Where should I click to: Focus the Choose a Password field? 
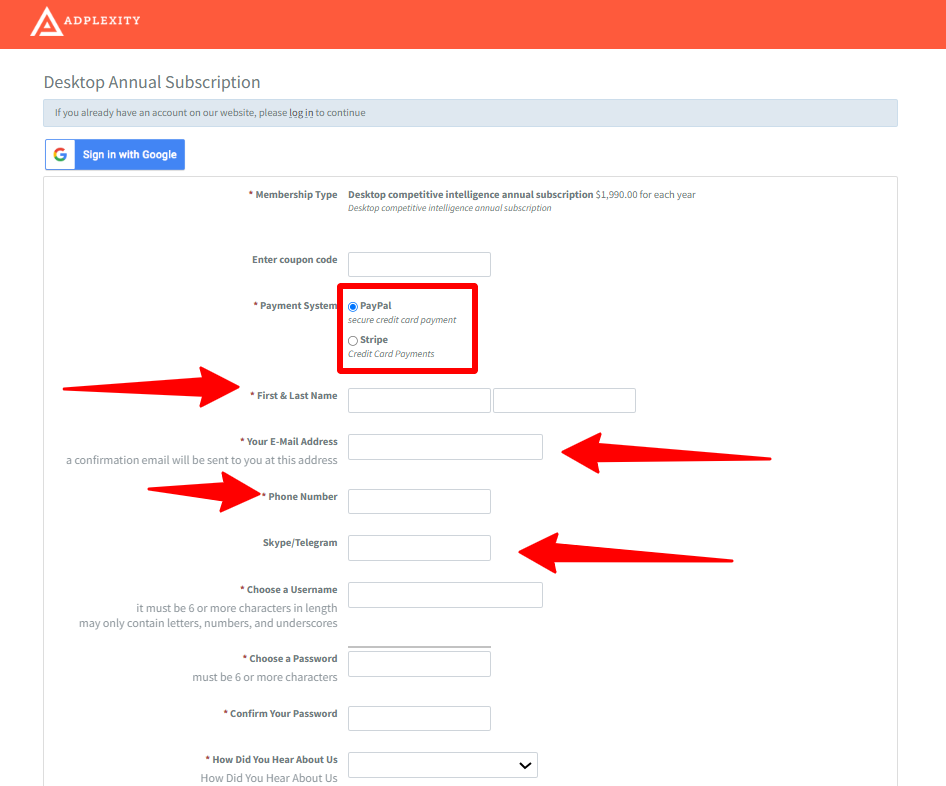click(419, 664)
